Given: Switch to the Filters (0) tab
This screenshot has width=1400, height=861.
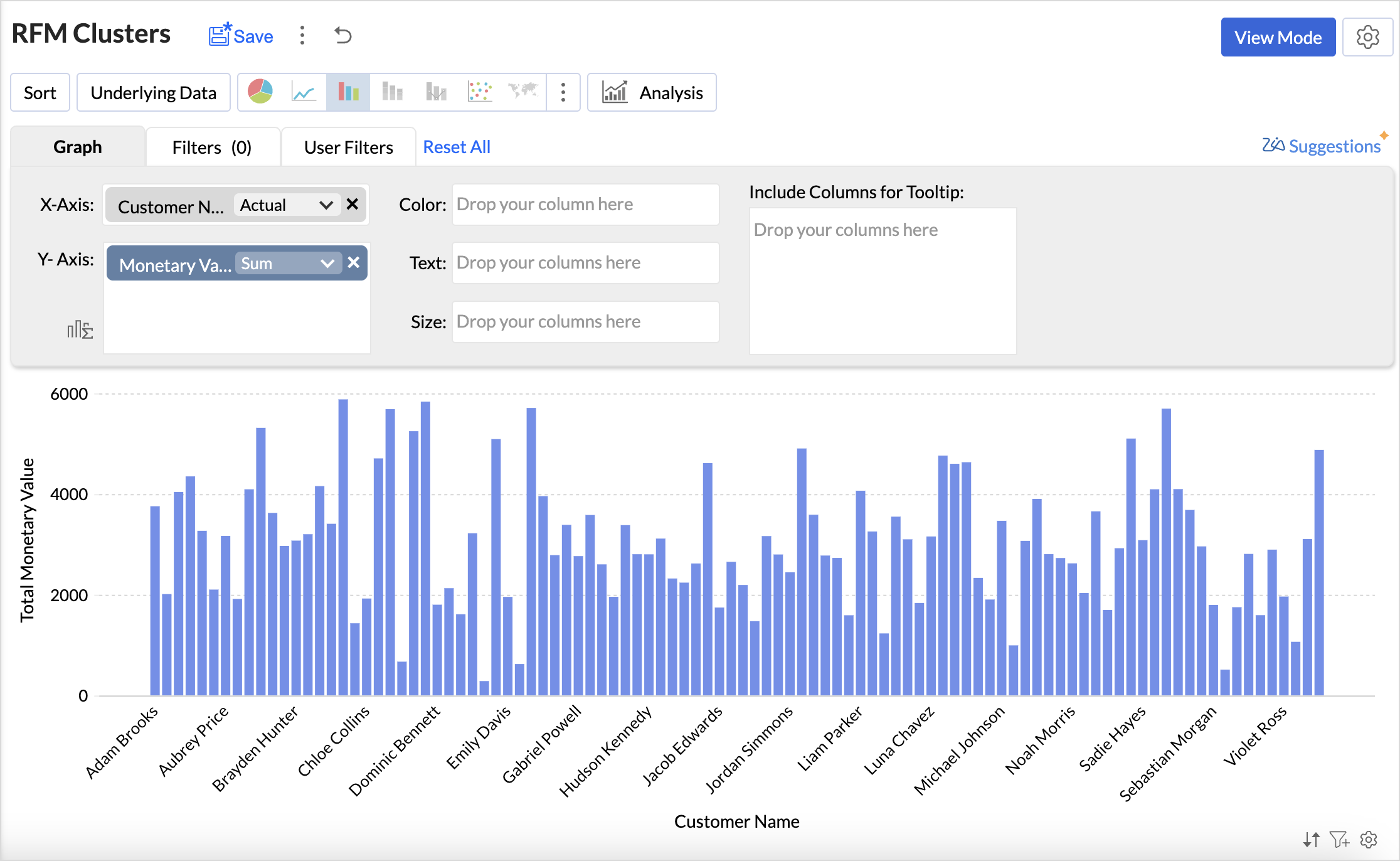Looking at the screenshot, I should click(x=212, y=147).
